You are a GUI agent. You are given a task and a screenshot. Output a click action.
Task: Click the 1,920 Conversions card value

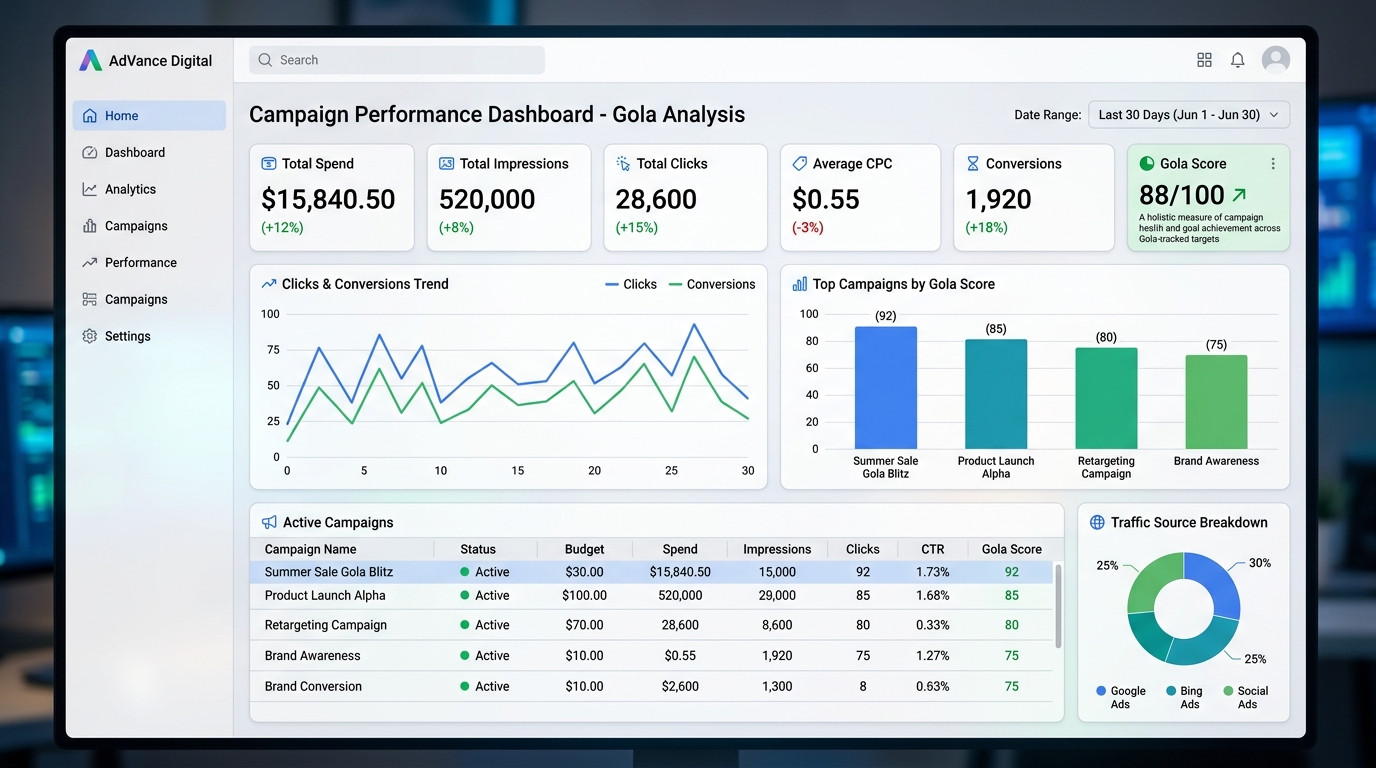coord(998,200)
